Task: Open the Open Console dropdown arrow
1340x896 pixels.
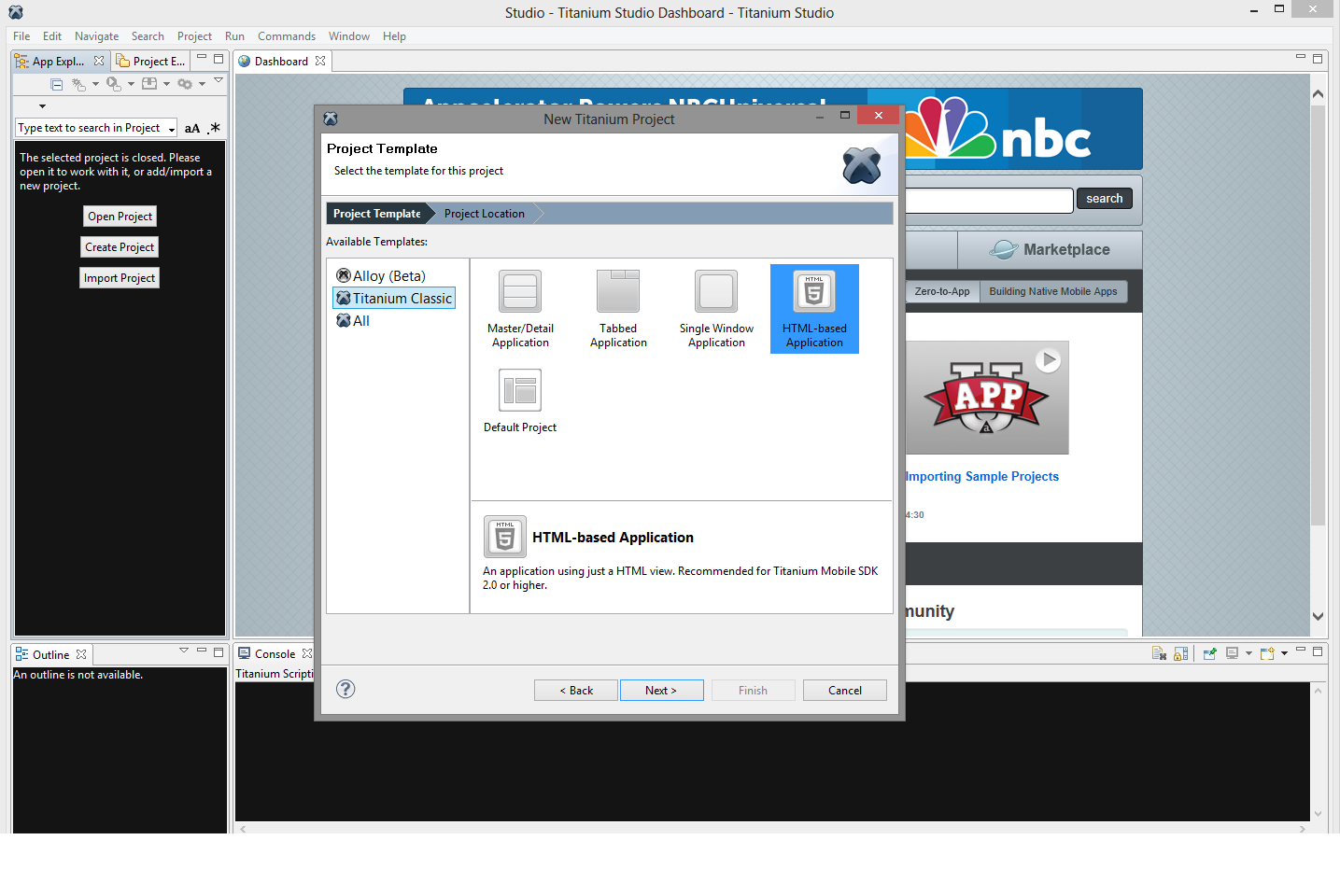Action: [1284, 653]
